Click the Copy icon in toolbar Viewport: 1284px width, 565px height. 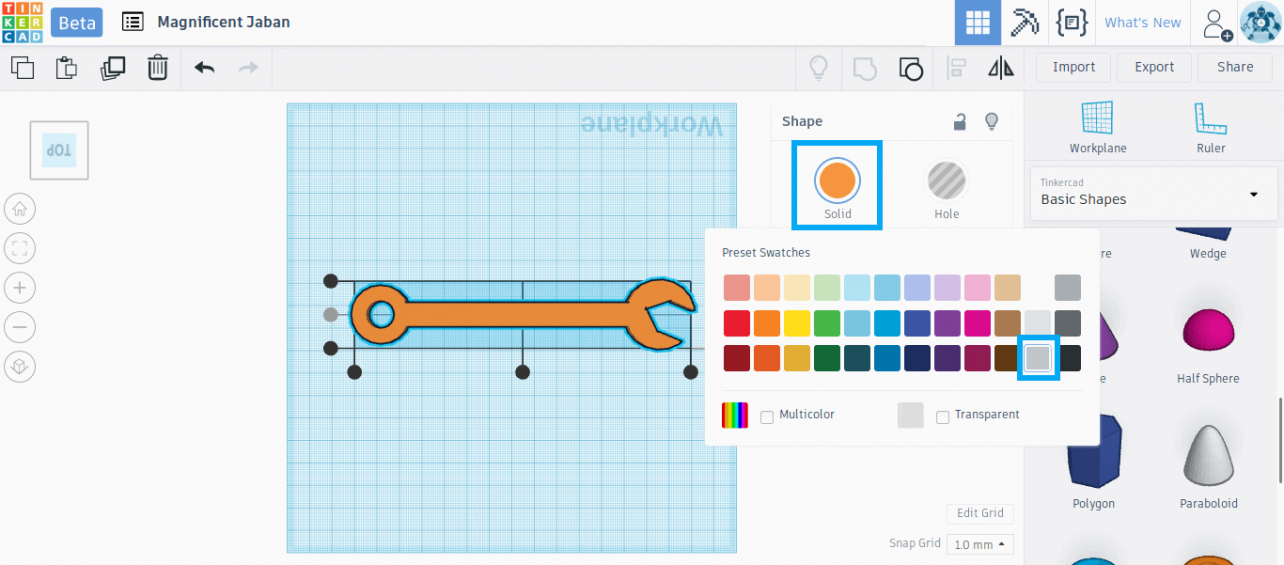tap(22, 68)
